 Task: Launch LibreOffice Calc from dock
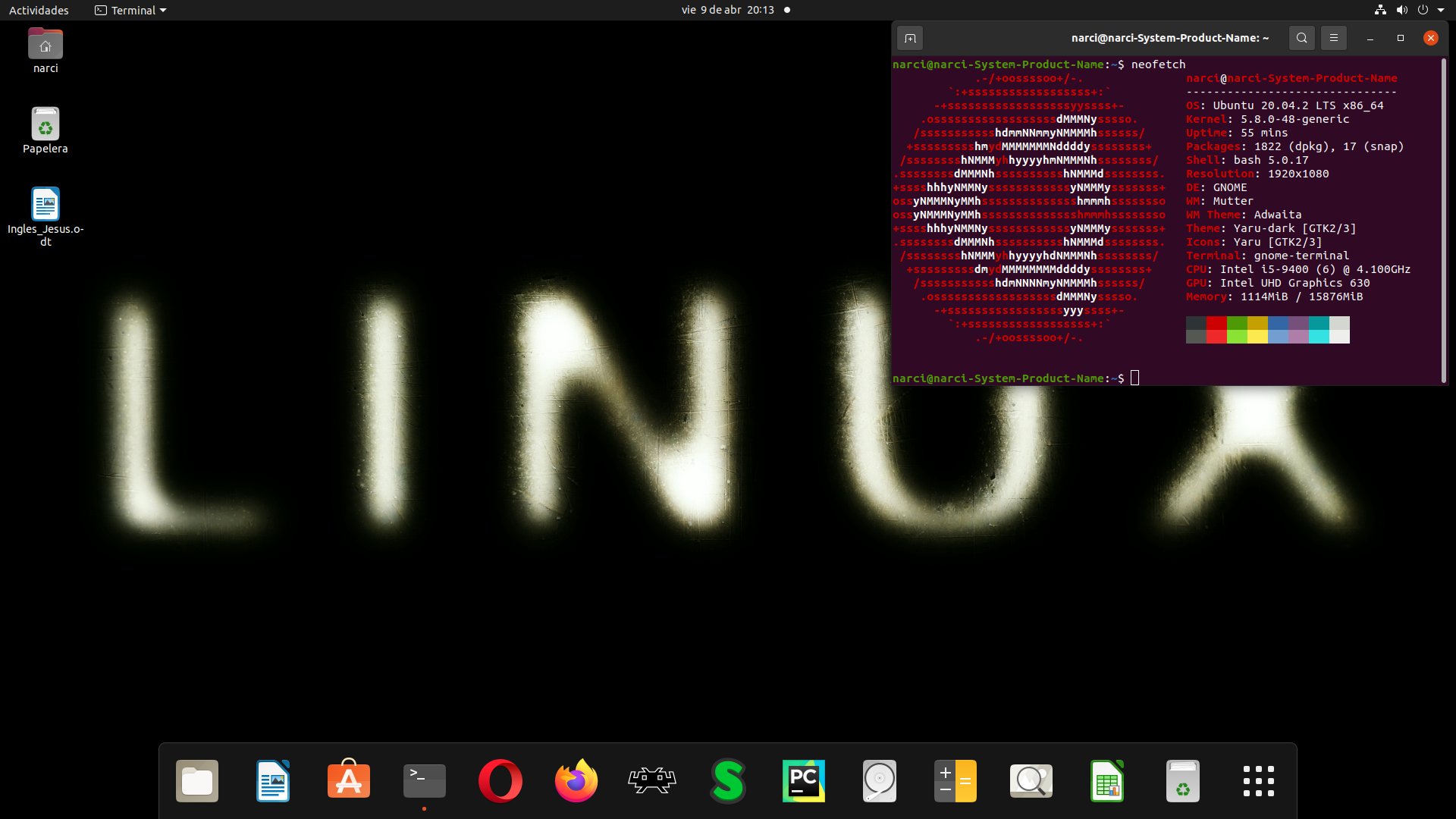[x=1107, y=781]
